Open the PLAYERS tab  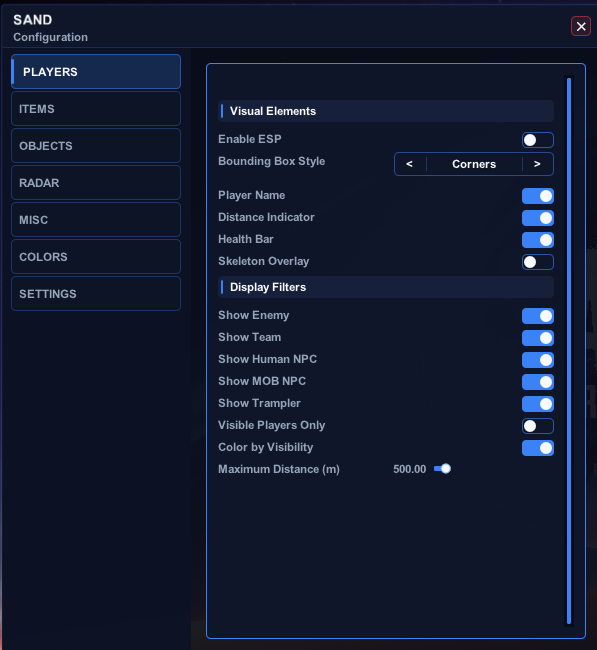coord(96,71)
